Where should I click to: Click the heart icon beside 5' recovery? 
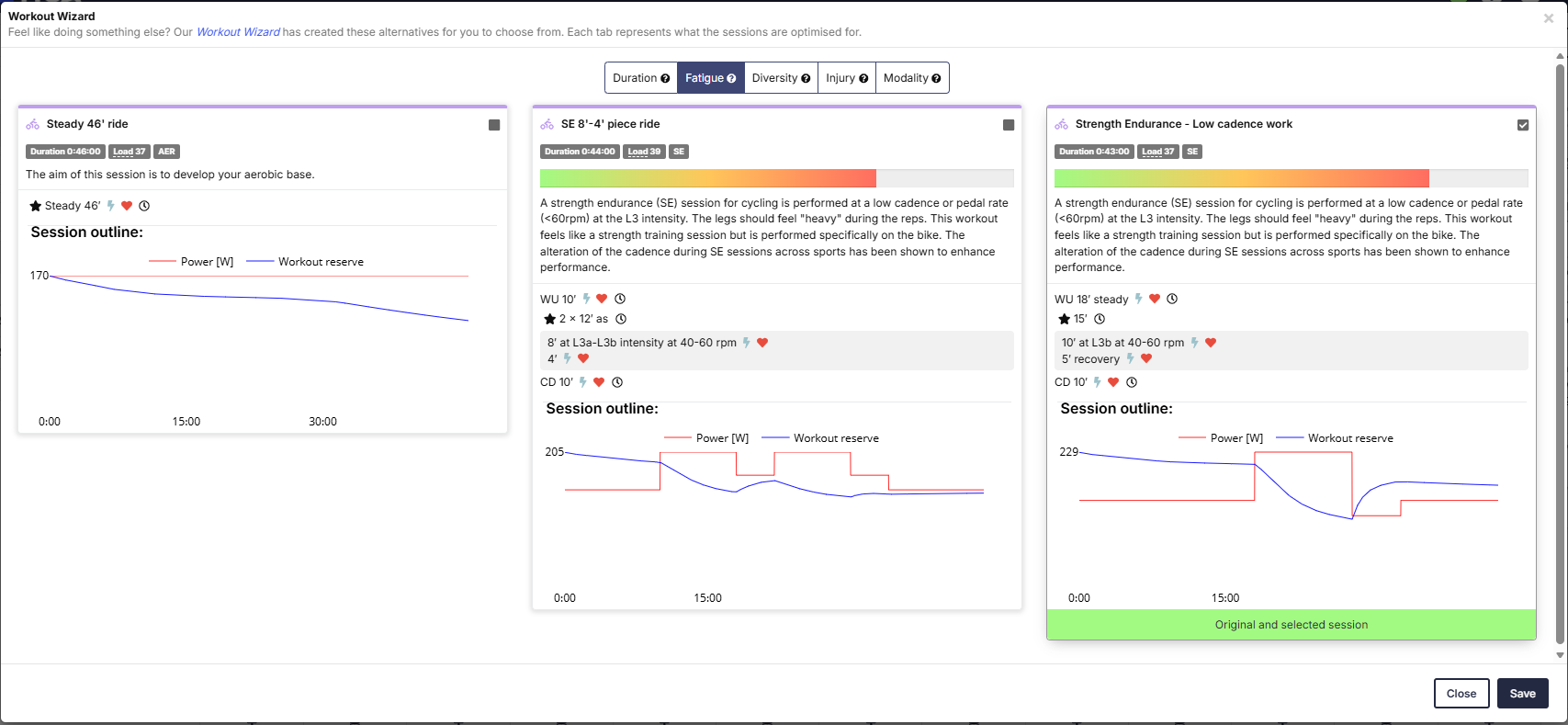tap(1146, 359)
